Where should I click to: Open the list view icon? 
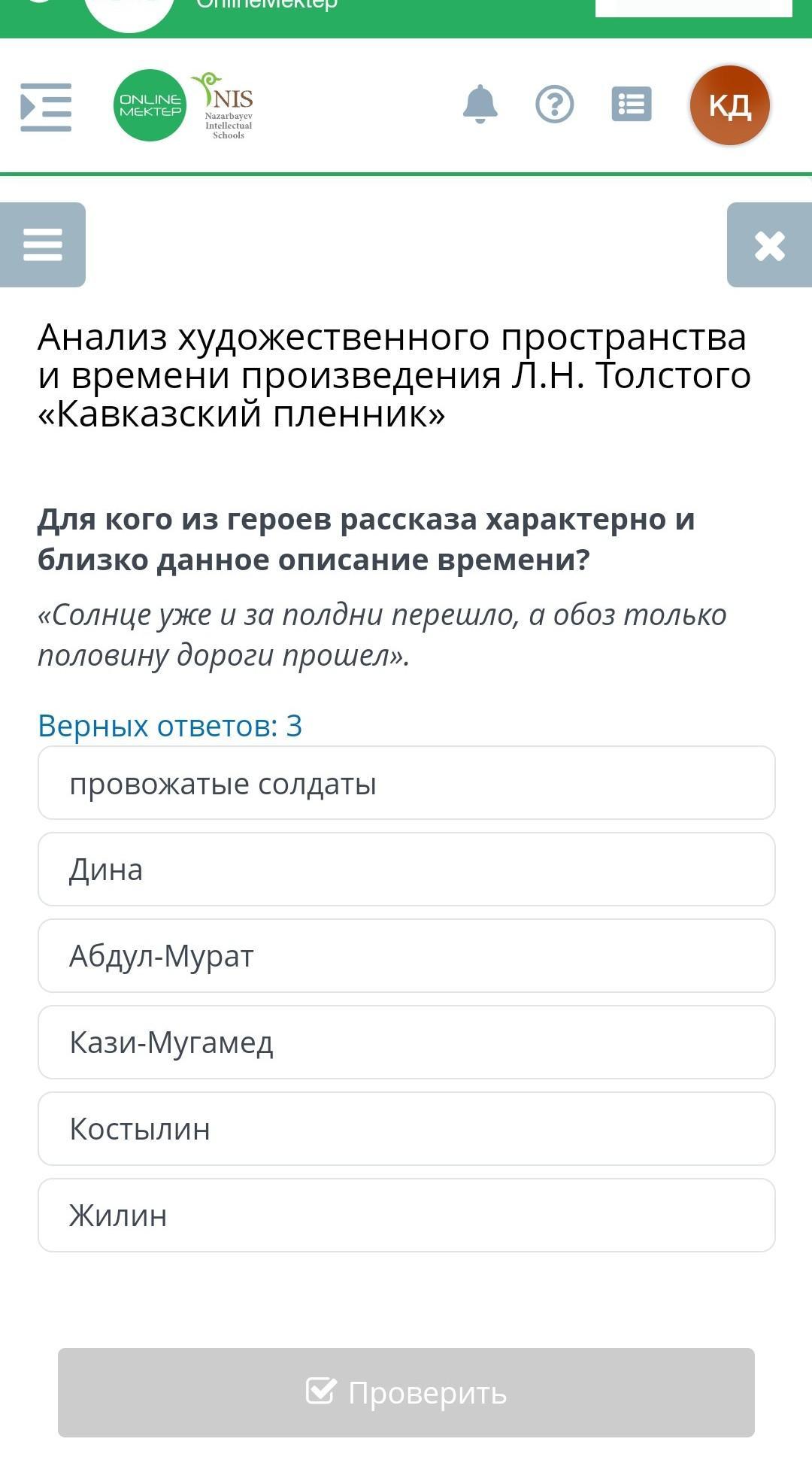632,105
